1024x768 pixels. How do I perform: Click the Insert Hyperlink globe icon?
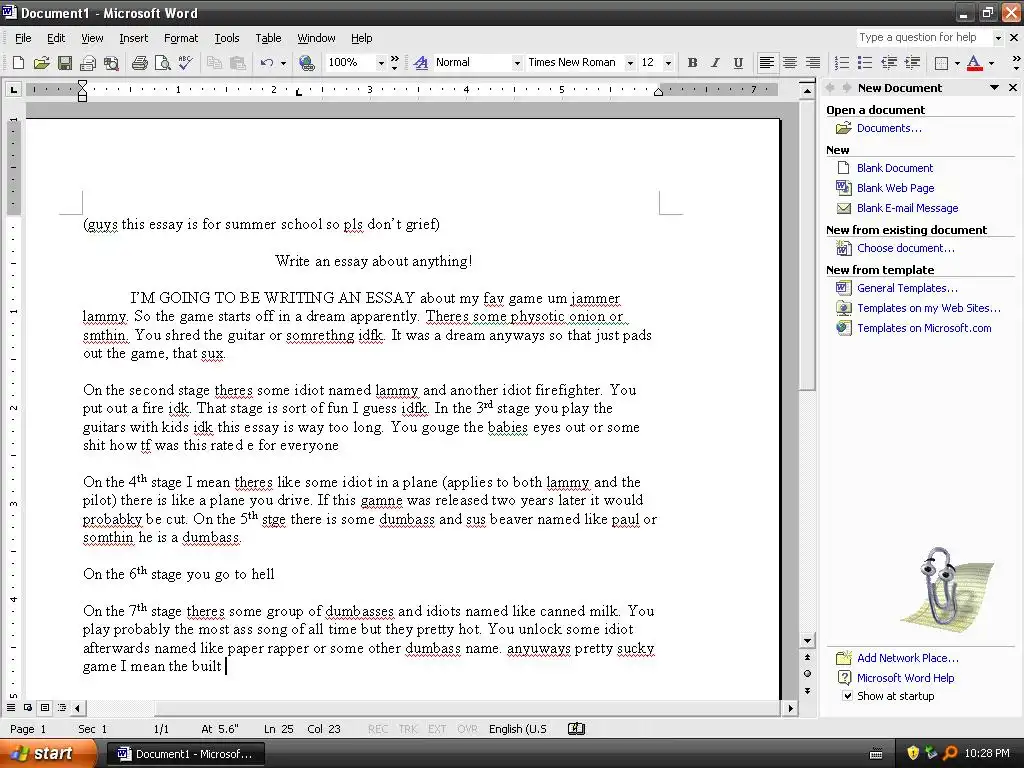(306, 63)
